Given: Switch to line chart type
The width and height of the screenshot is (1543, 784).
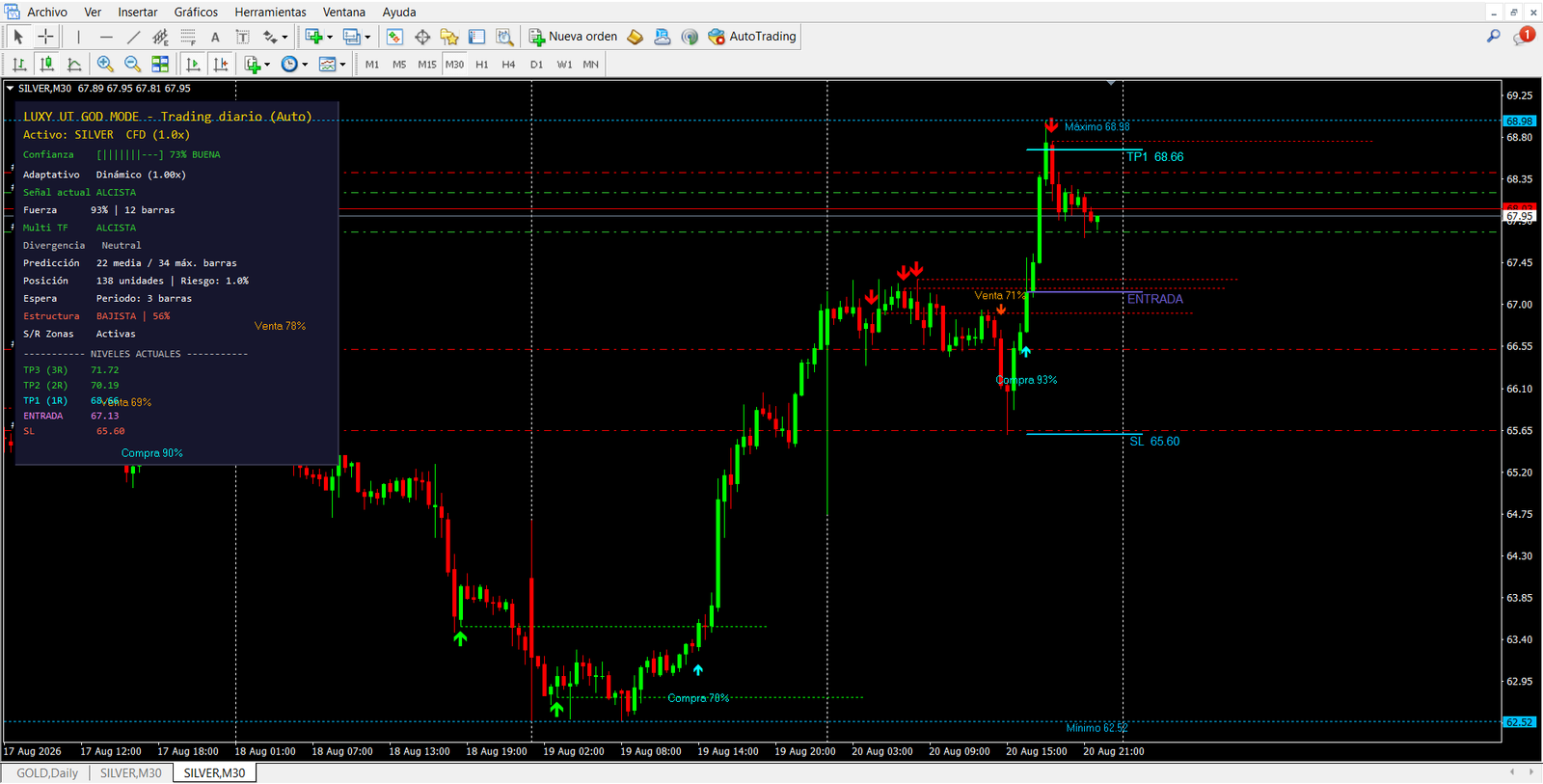Looking at the screenshot, I should point(73,64).
